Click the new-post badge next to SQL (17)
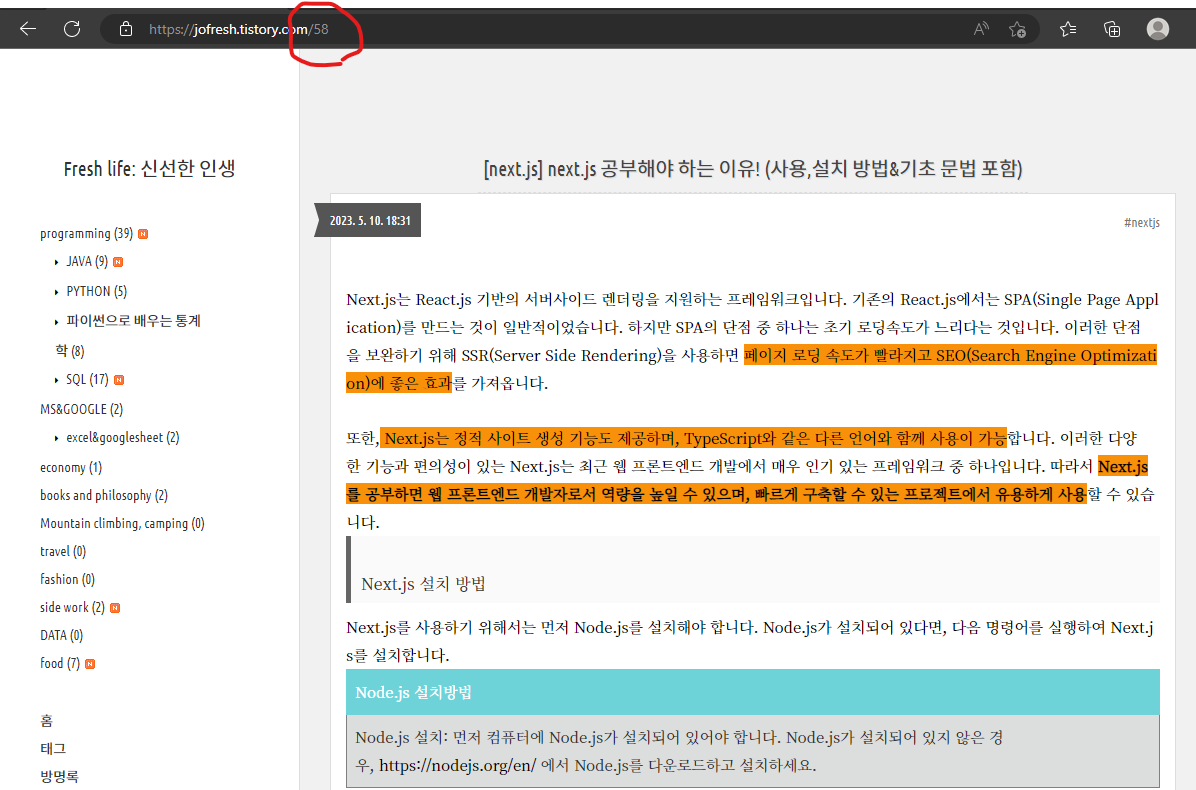The image size is (1196, 790). pyautogui.click(x=119, y=380)
